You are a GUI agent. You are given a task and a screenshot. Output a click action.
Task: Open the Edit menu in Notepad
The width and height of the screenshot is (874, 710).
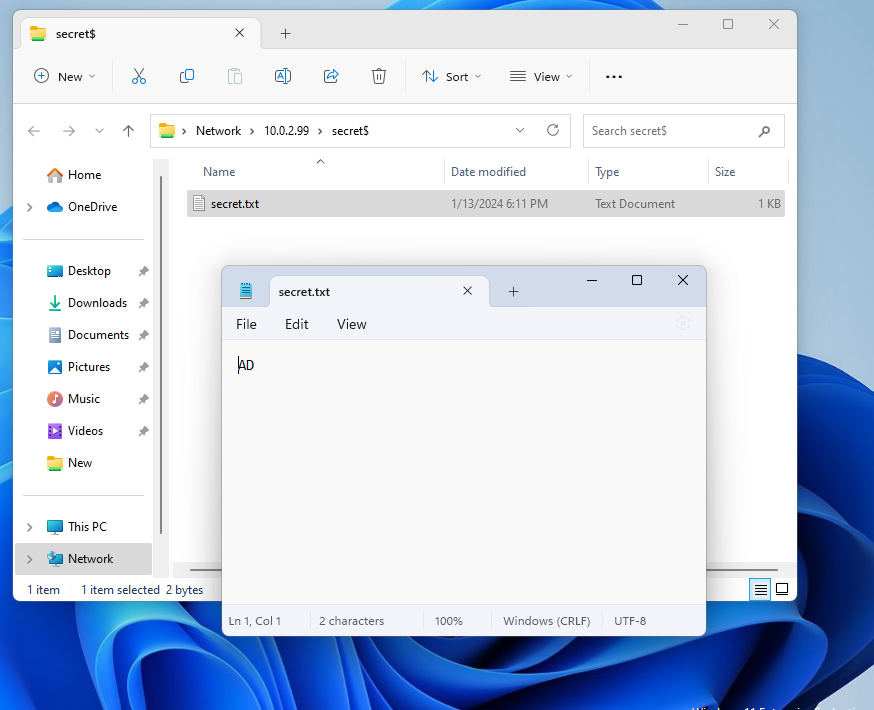point(297,324)
